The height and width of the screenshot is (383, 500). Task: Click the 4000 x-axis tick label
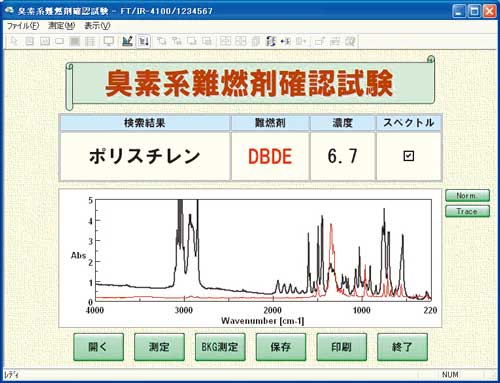(x=95, y=310)
